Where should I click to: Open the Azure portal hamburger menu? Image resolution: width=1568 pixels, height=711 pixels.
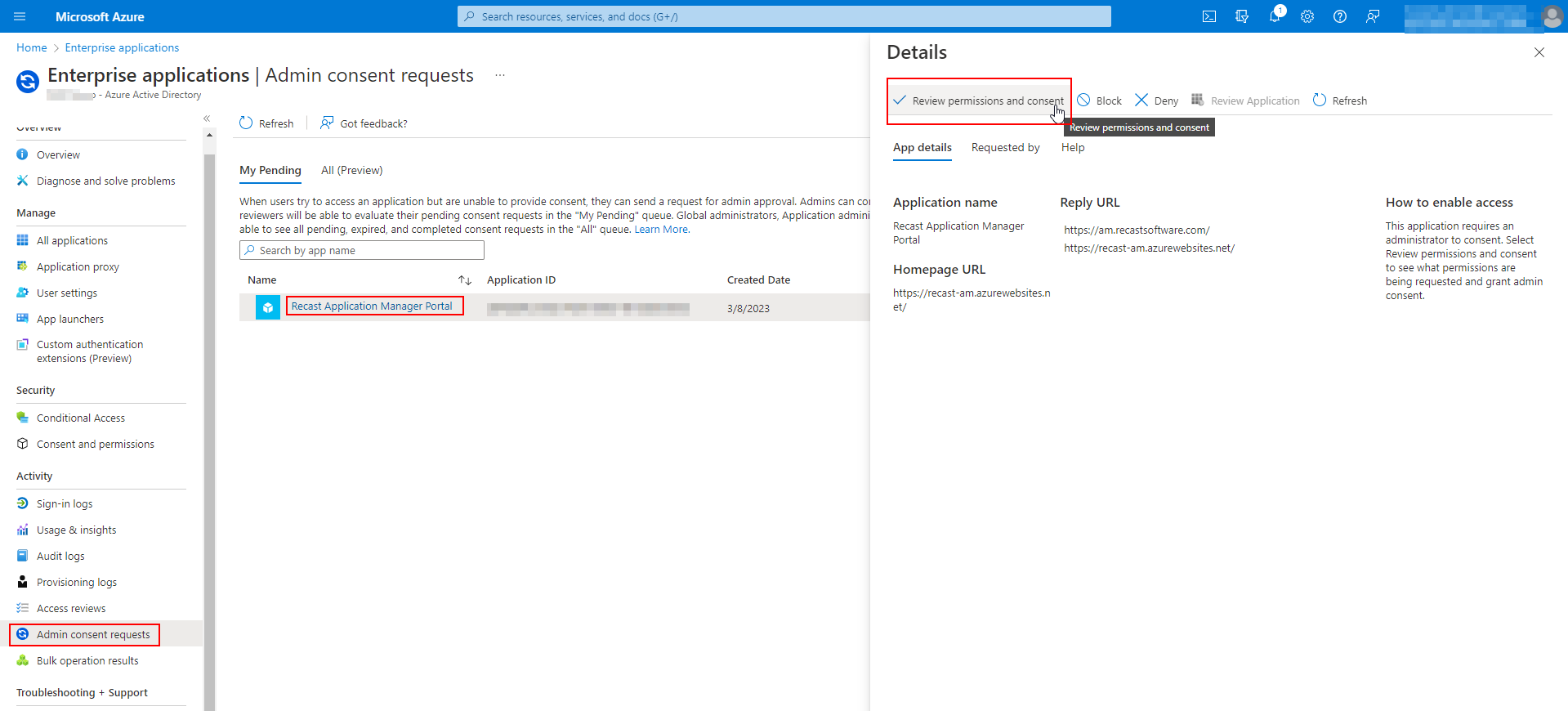tap(20, 16)
